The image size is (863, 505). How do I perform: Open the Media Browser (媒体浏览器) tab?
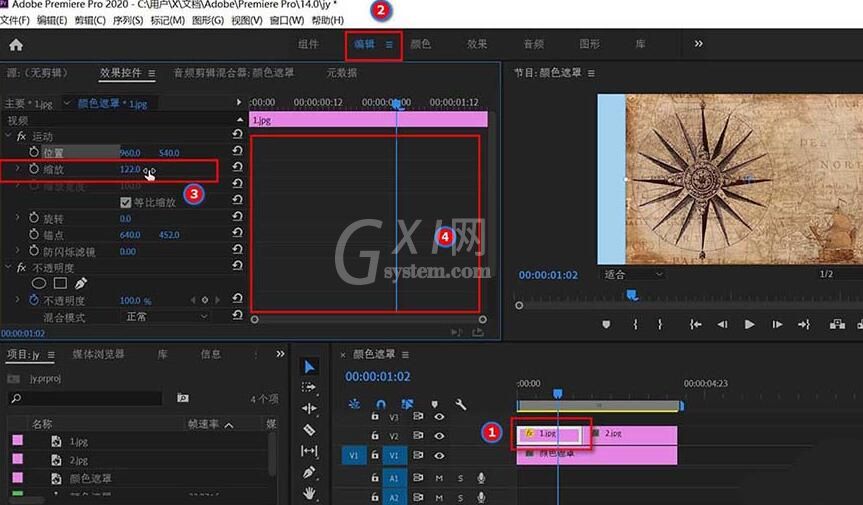click(x=99, y=354)
